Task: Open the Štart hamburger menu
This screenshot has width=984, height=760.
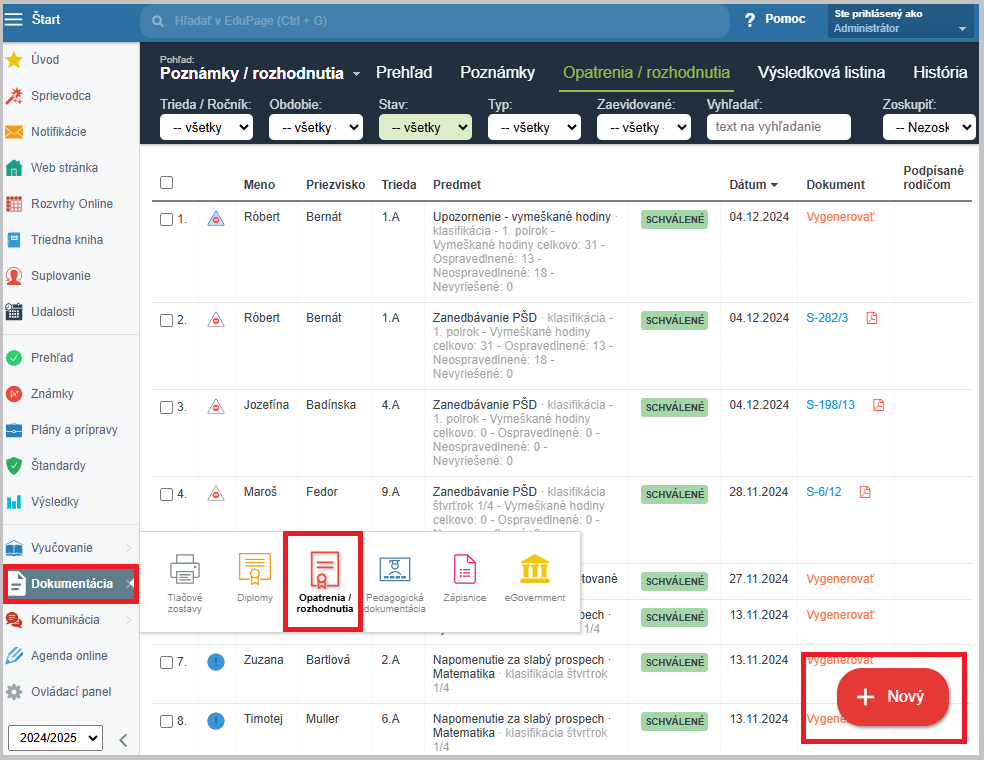Action: [x=13, y=19]
